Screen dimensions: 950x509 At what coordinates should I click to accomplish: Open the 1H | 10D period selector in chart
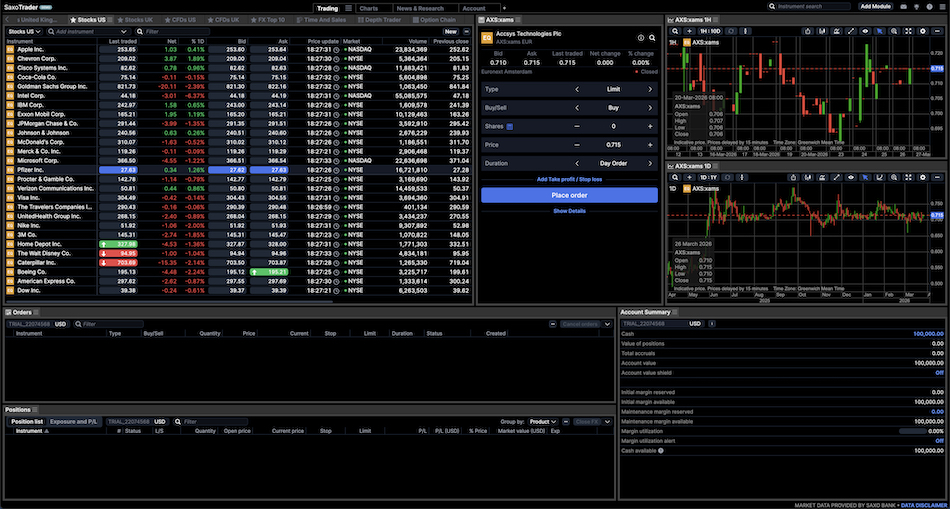(x=710, y=31)
